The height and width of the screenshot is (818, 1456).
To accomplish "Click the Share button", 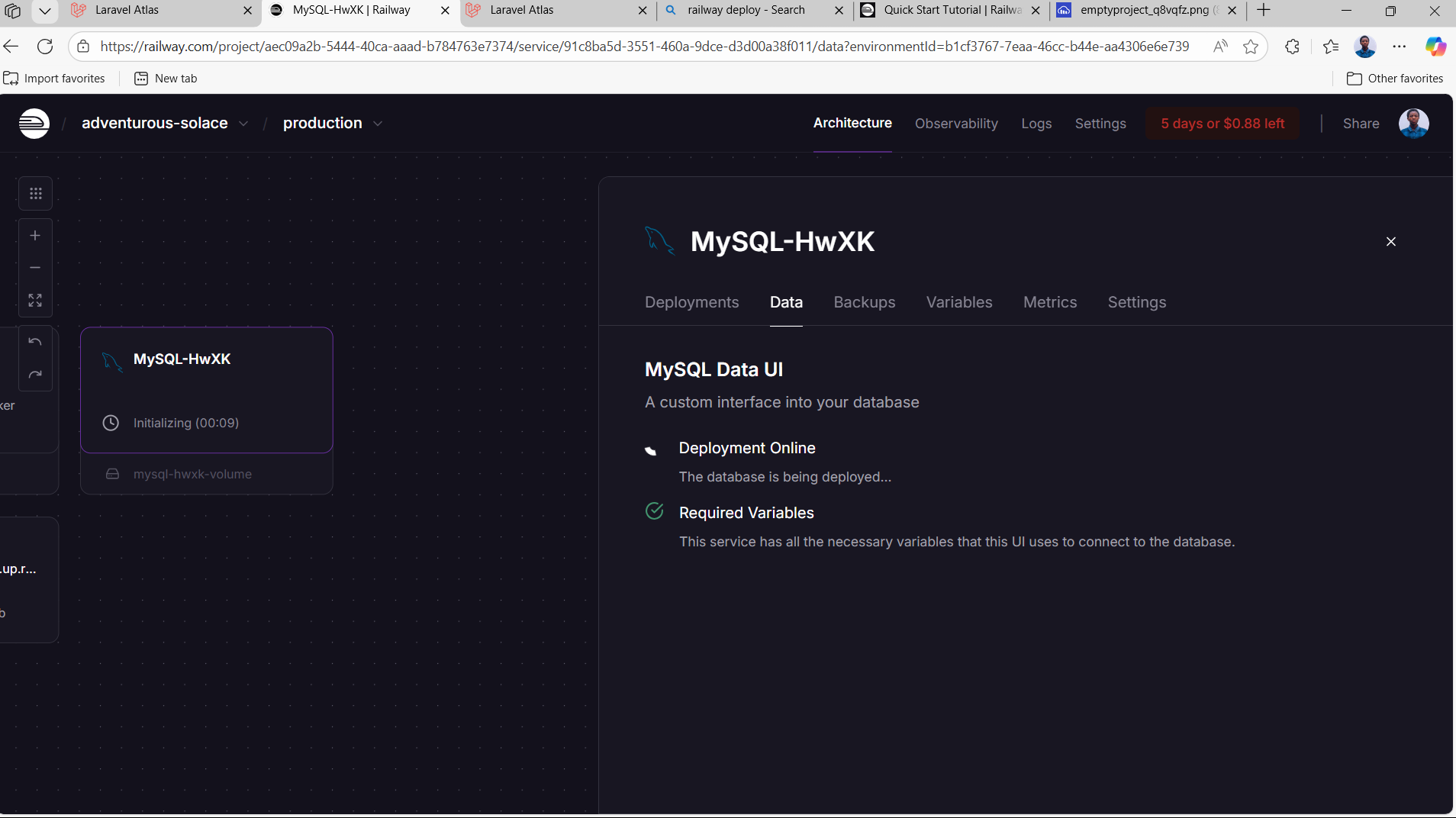I will 1361,124.
